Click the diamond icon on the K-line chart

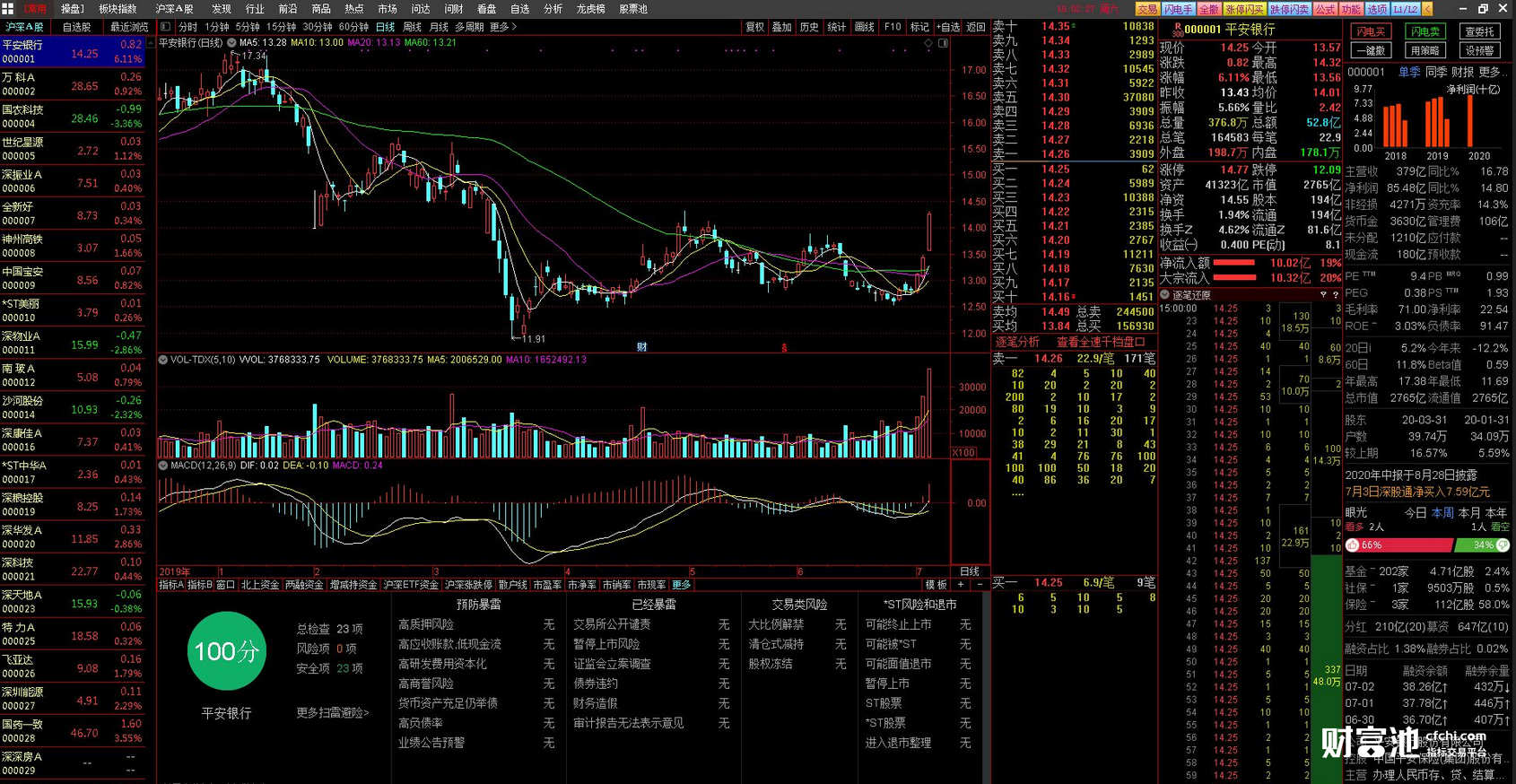[928, 43]
